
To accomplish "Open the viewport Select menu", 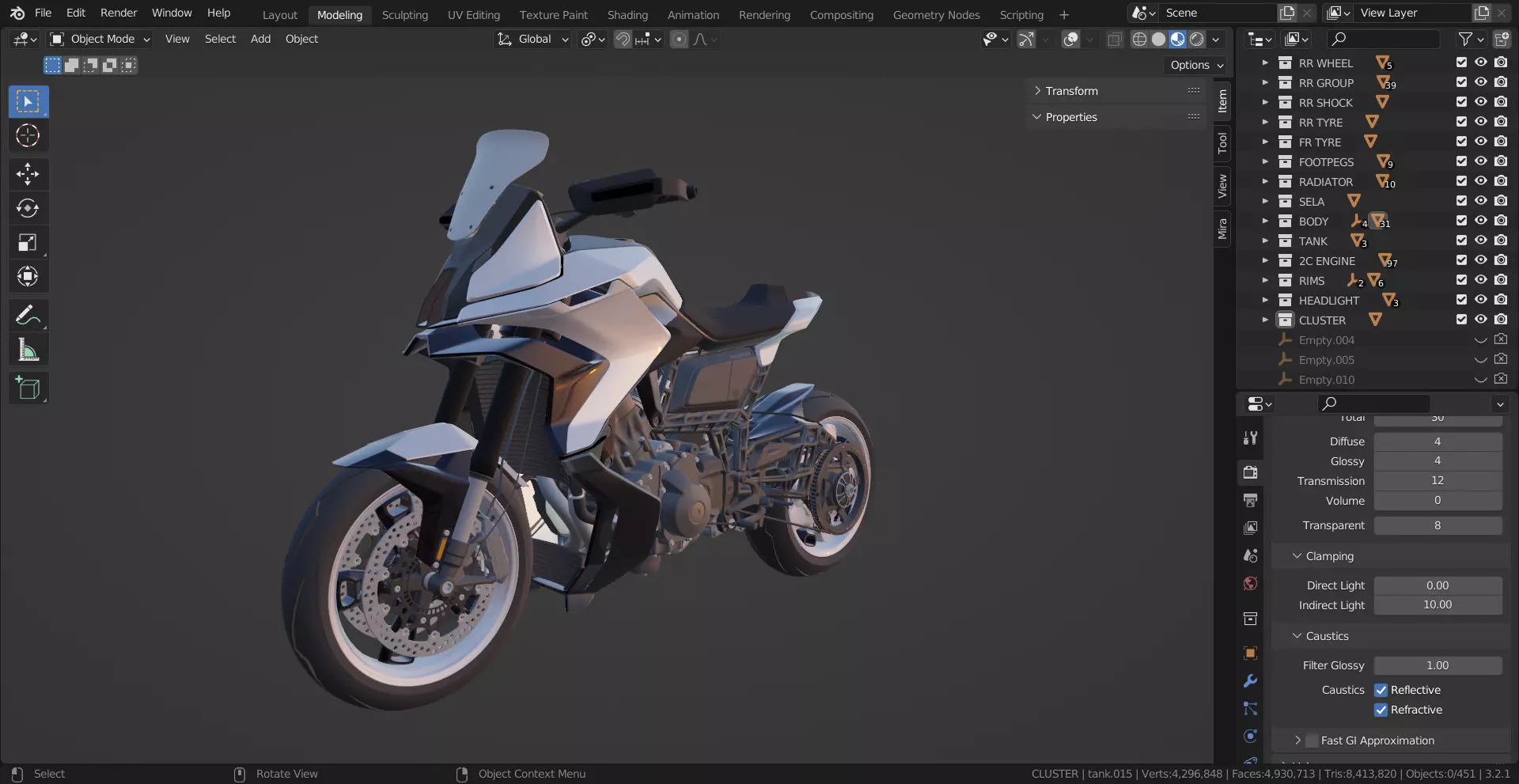I will [220, 39].
